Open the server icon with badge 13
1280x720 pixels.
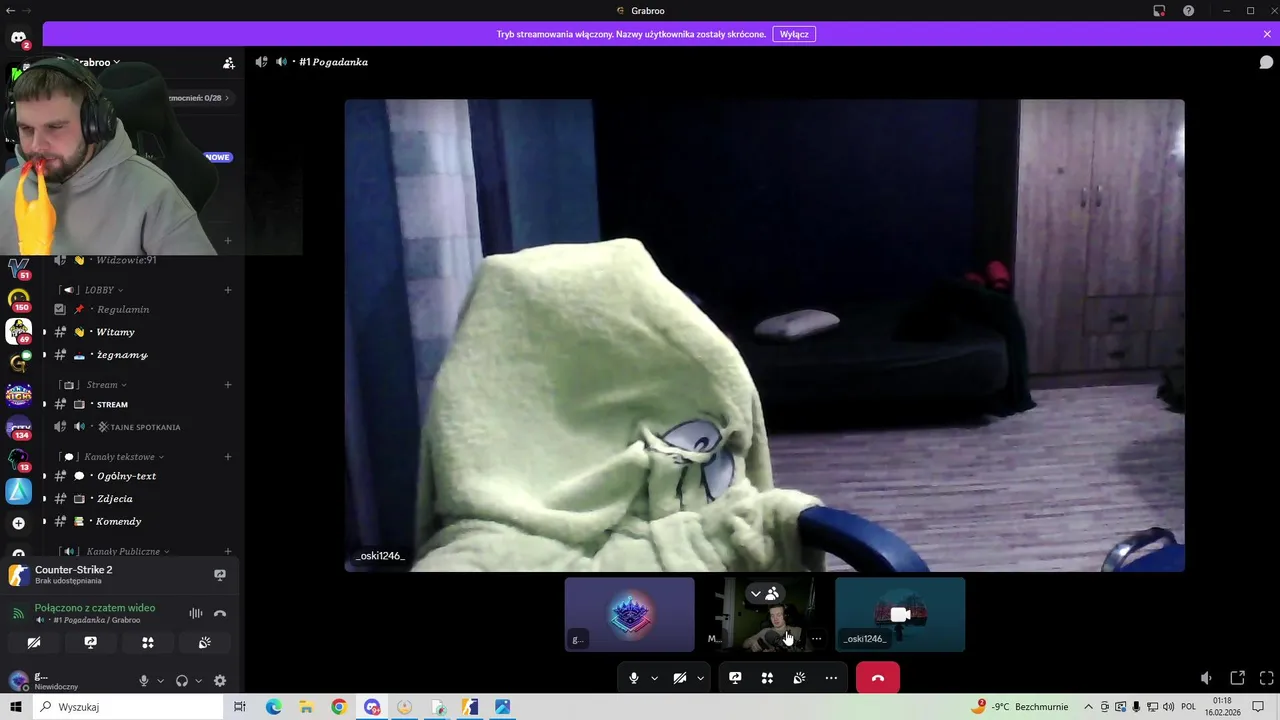click(18, 459)
